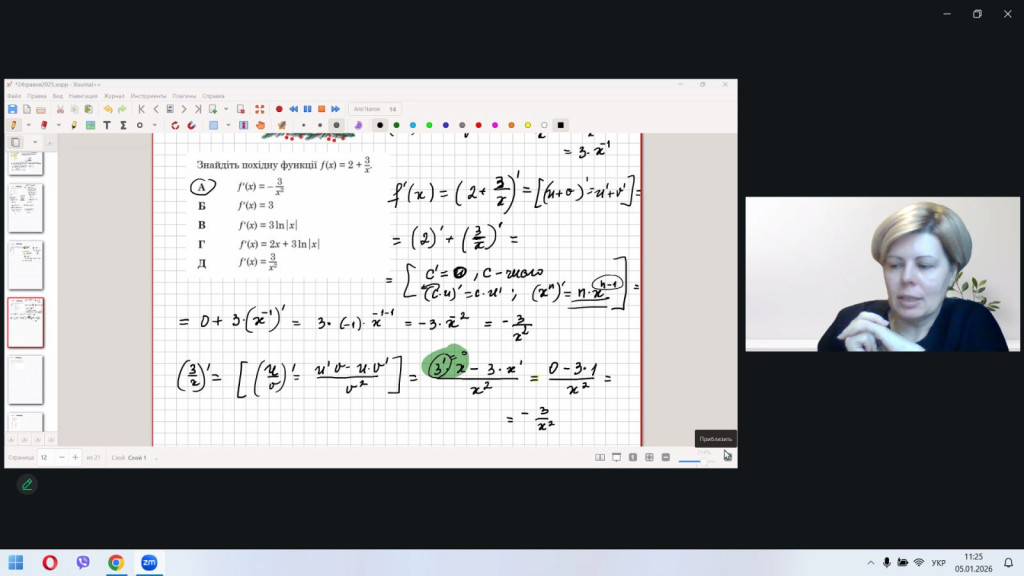The height and width of the screenshot is (576, 1024).
Task: Toggle the thick pen size dot
Action: 336,125
